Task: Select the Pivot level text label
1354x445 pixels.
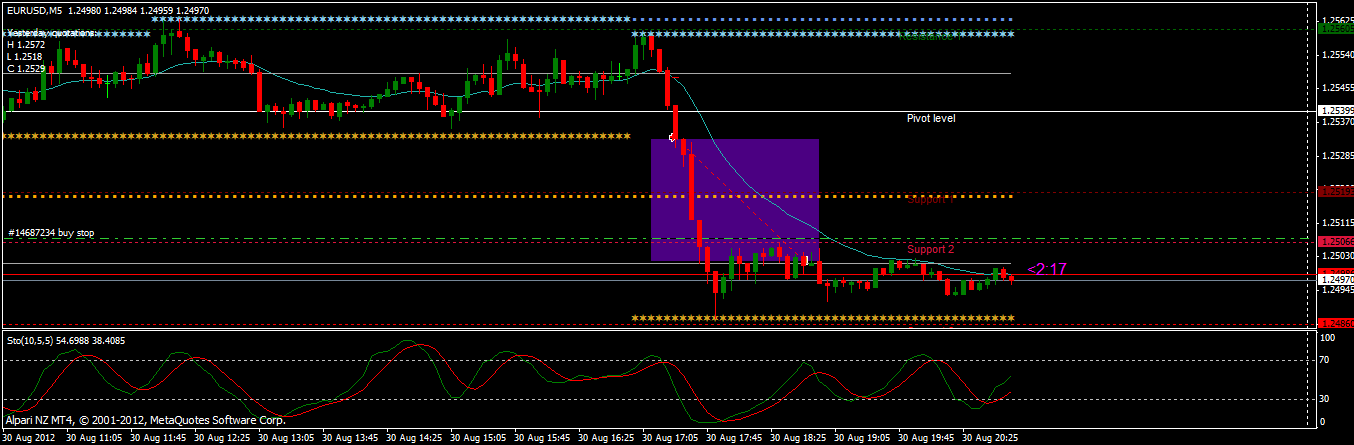Action: [x=930, y=118]
